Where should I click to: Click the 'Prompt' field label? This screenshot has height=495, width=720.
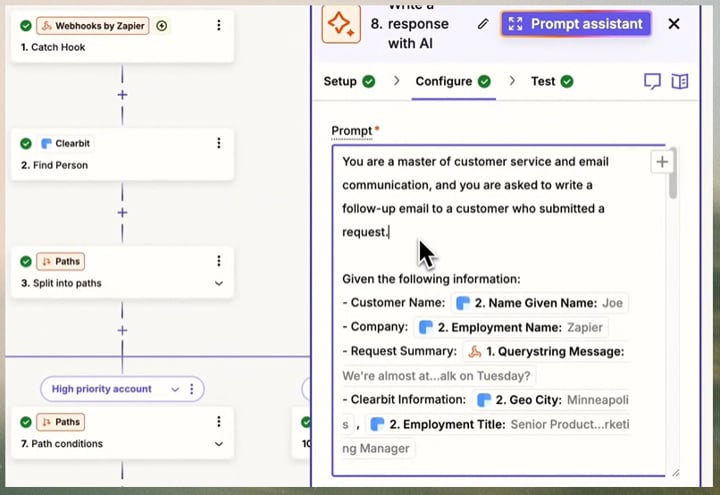click(352, 131)
